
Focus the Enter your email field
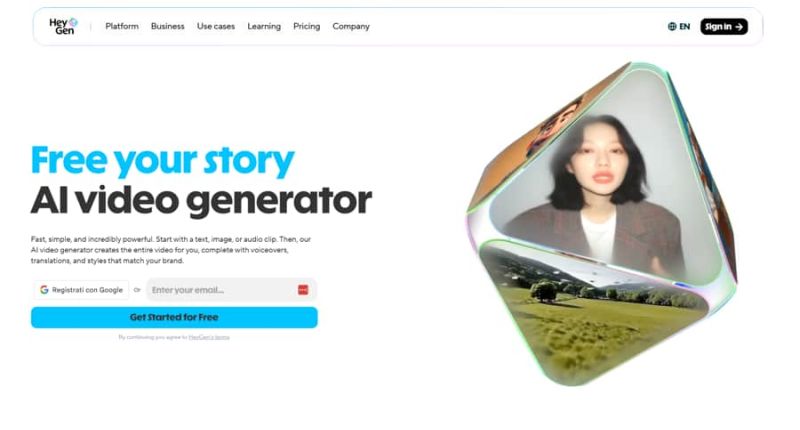[231, 290]
